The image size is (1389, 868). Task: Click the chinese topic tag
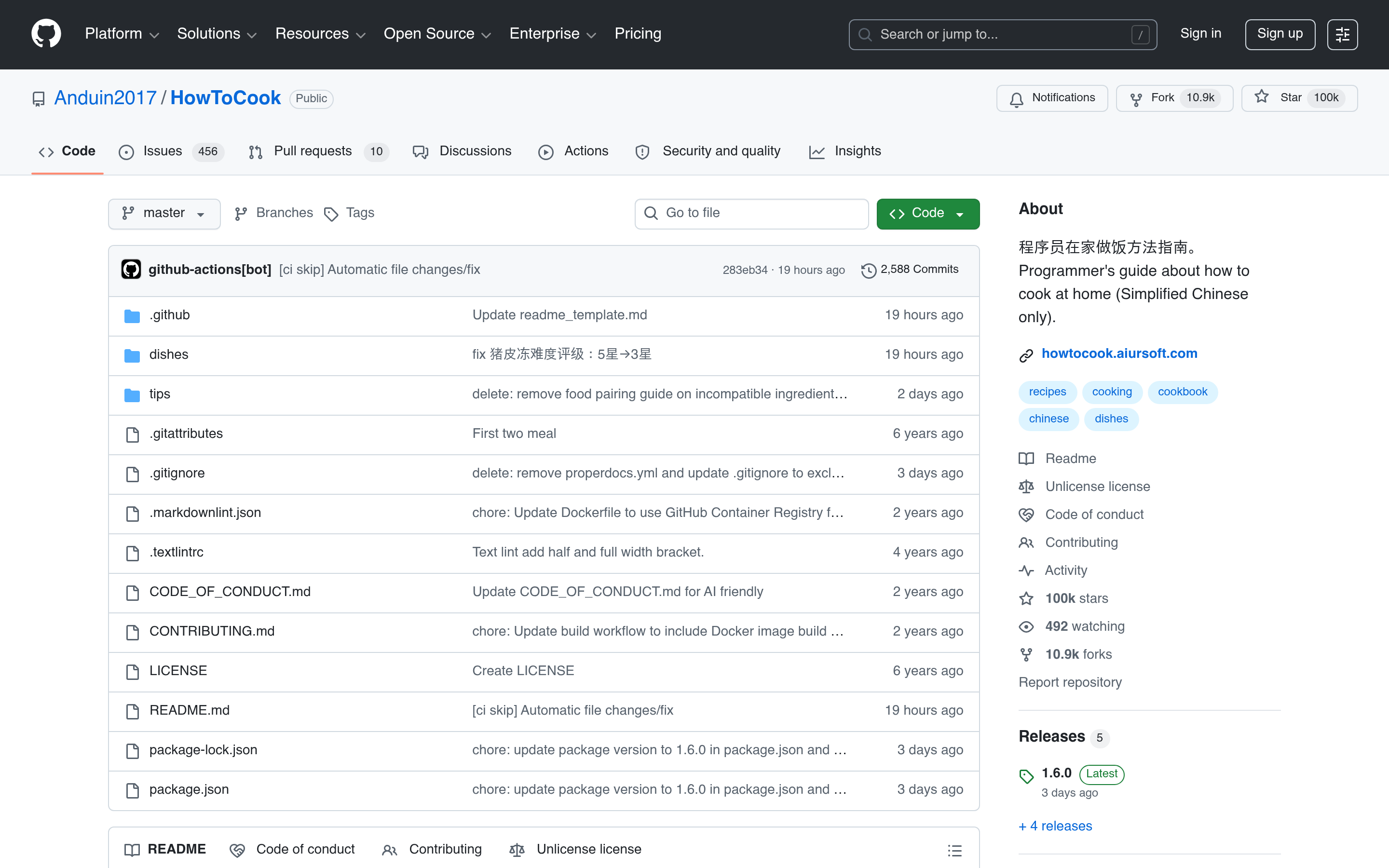[1049, 419]
